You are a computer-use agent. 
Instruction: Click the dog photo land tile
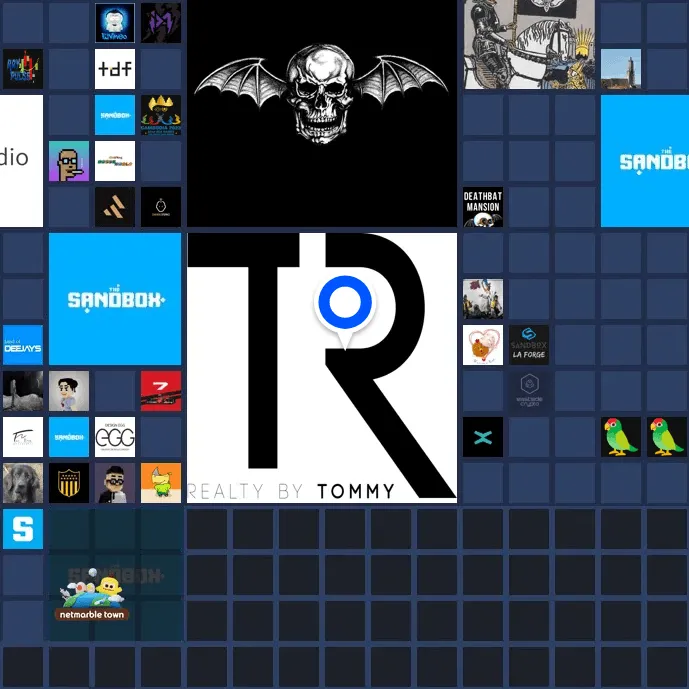coord(23,483)
